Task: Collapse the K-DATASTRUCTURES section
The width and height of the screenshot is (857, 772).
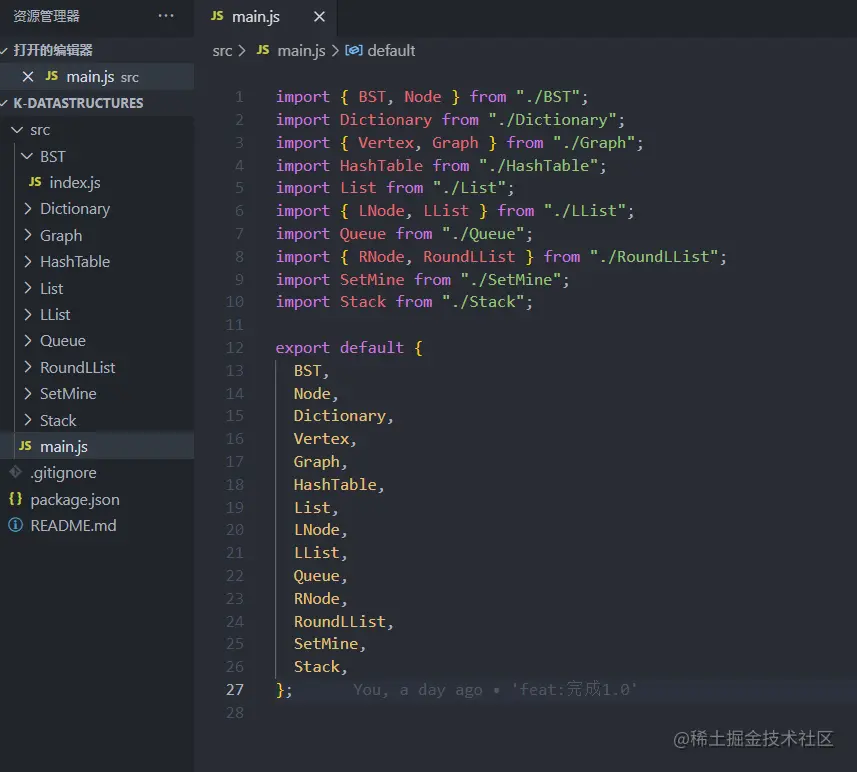Action: click(4, 103)
